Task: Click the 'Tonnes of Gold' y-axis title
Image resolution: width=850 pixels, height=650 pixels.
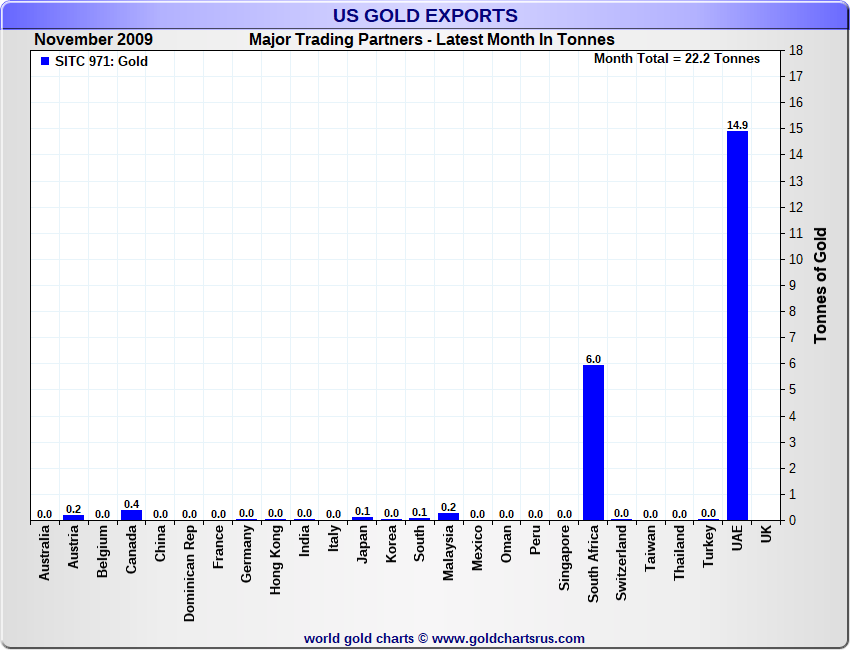Action: click(820, 285)
